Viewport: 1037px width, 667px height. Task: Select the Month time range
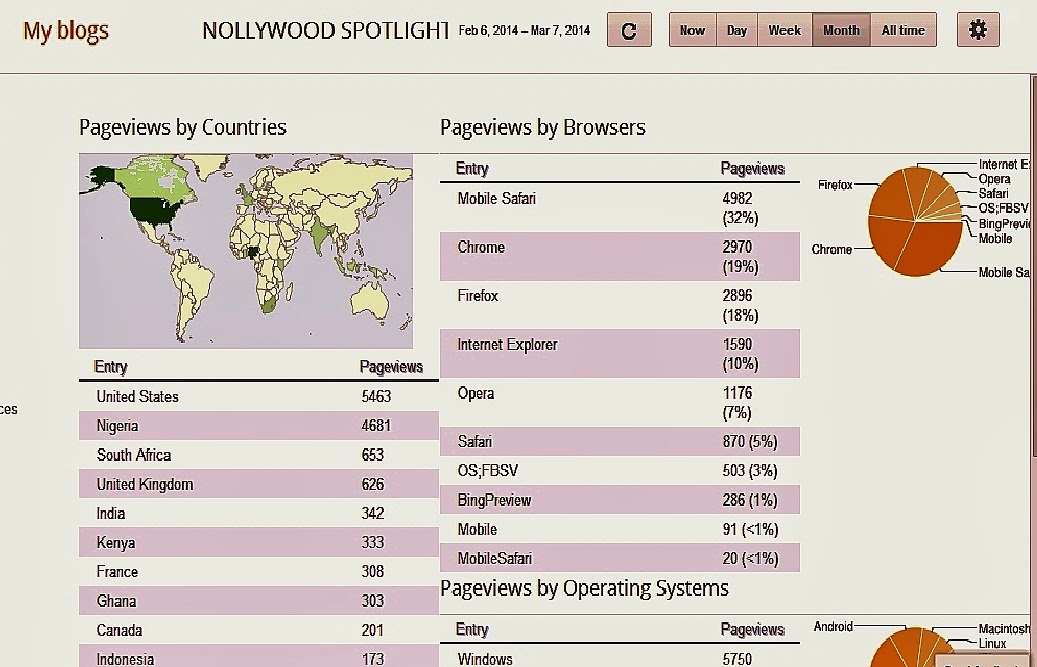click(841, 30)
